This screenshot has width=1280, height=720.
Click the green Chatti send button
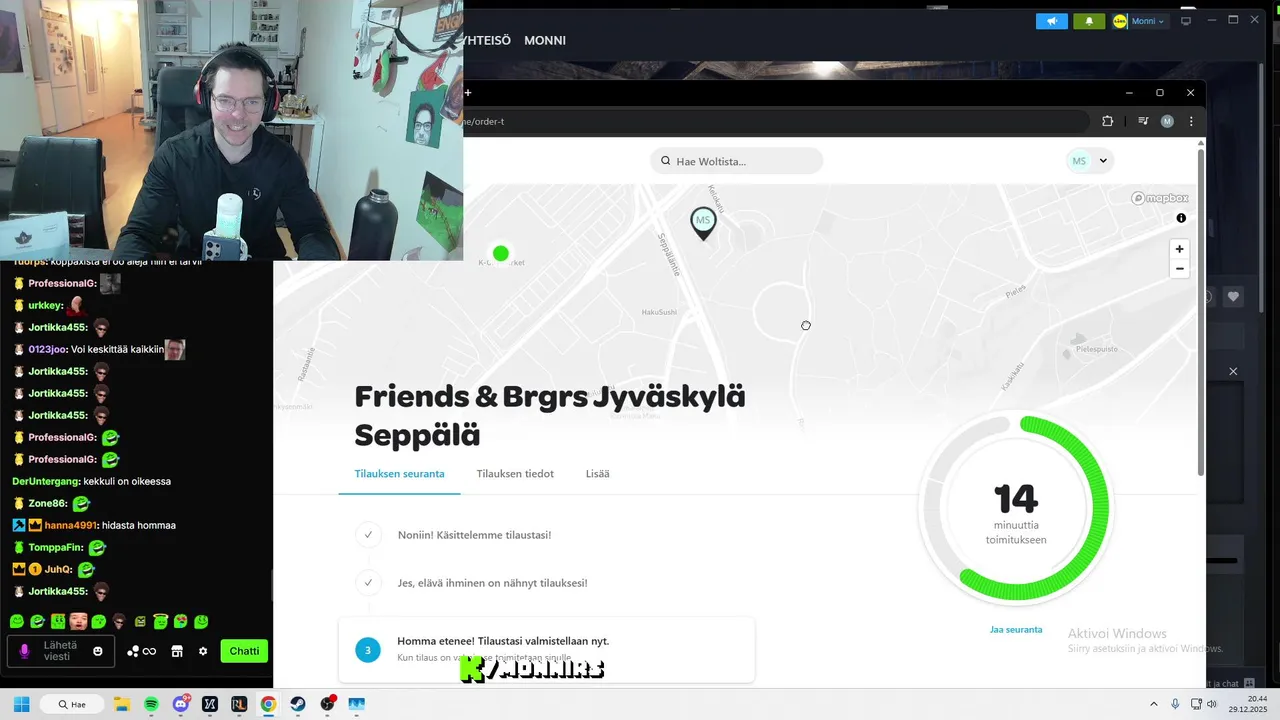click(x=244, y=651)
